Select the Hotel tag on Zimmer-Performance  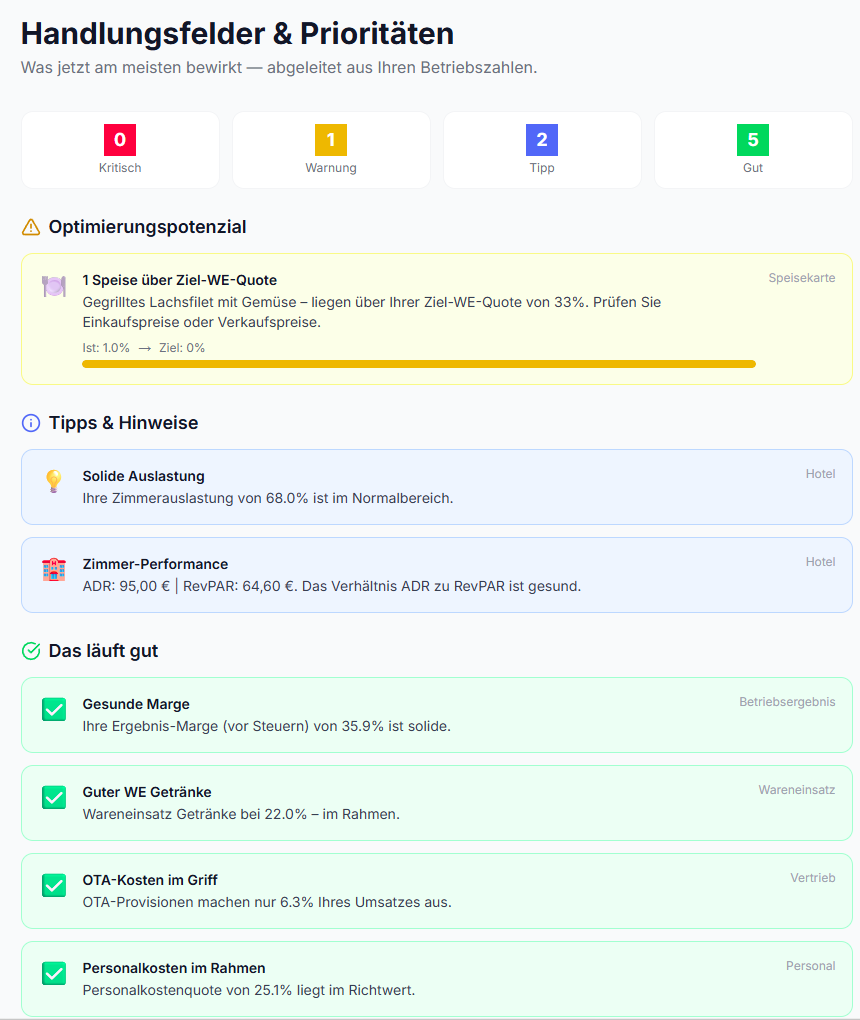click(820, 561)
